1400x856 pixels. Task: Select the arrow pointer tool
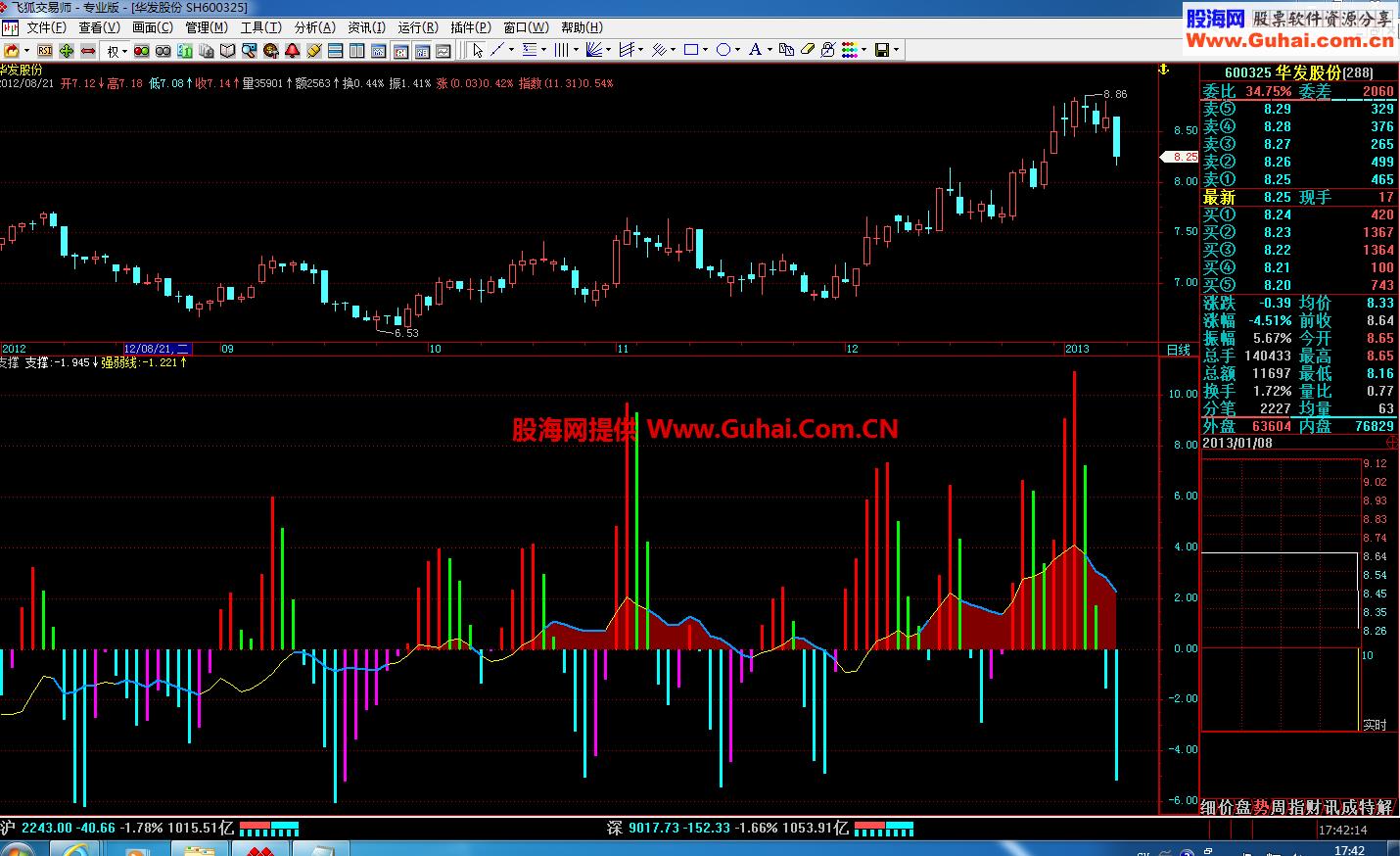(x=477, y=50)
